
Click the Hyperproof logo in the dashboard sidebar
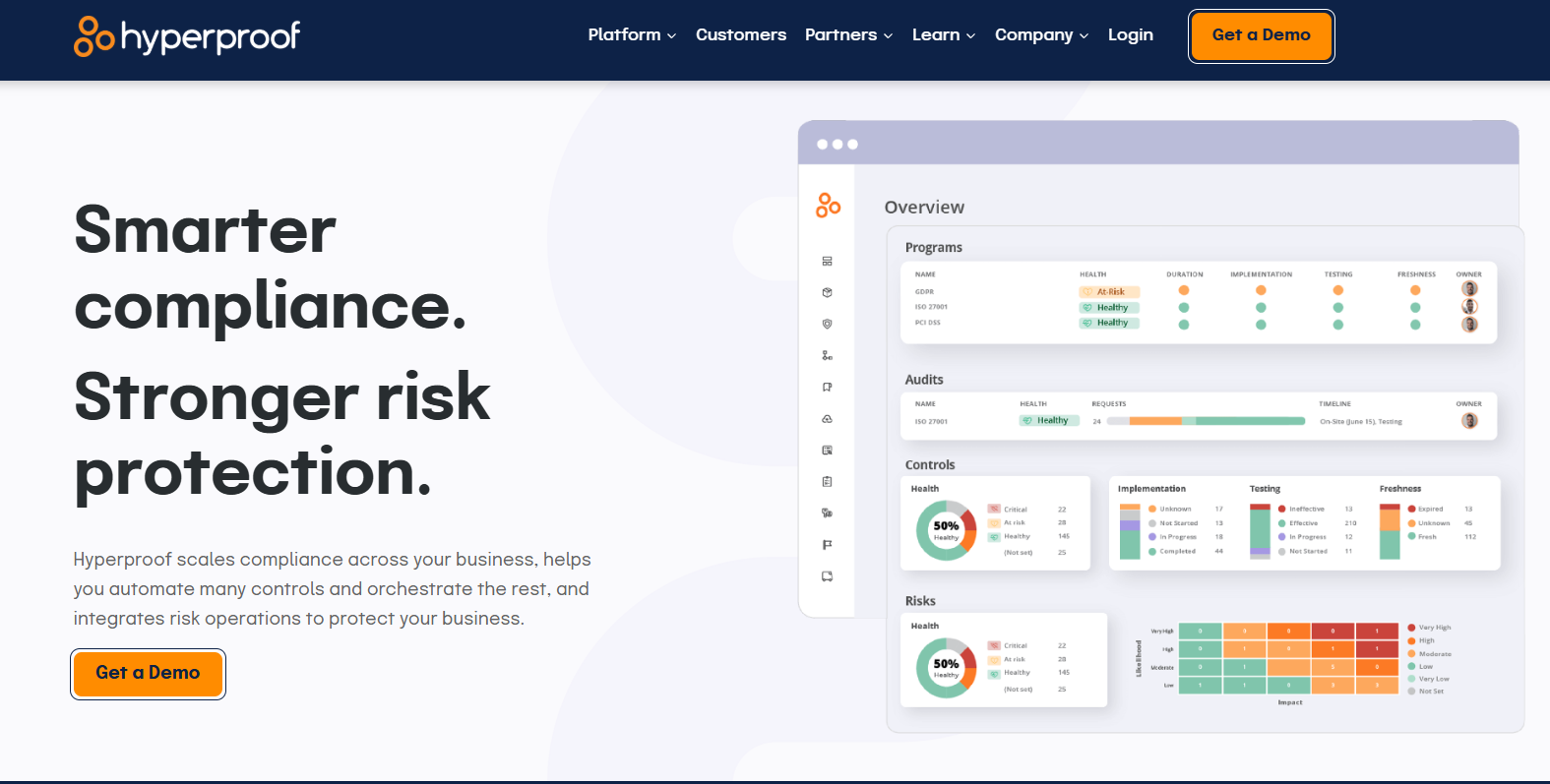(828, 206)
